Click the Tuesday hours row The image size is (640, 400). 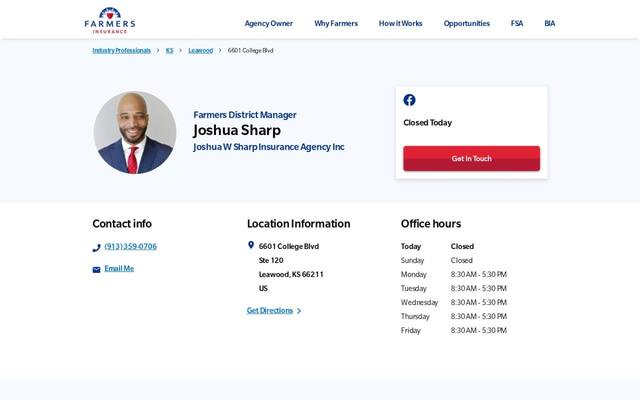[454, 289]
